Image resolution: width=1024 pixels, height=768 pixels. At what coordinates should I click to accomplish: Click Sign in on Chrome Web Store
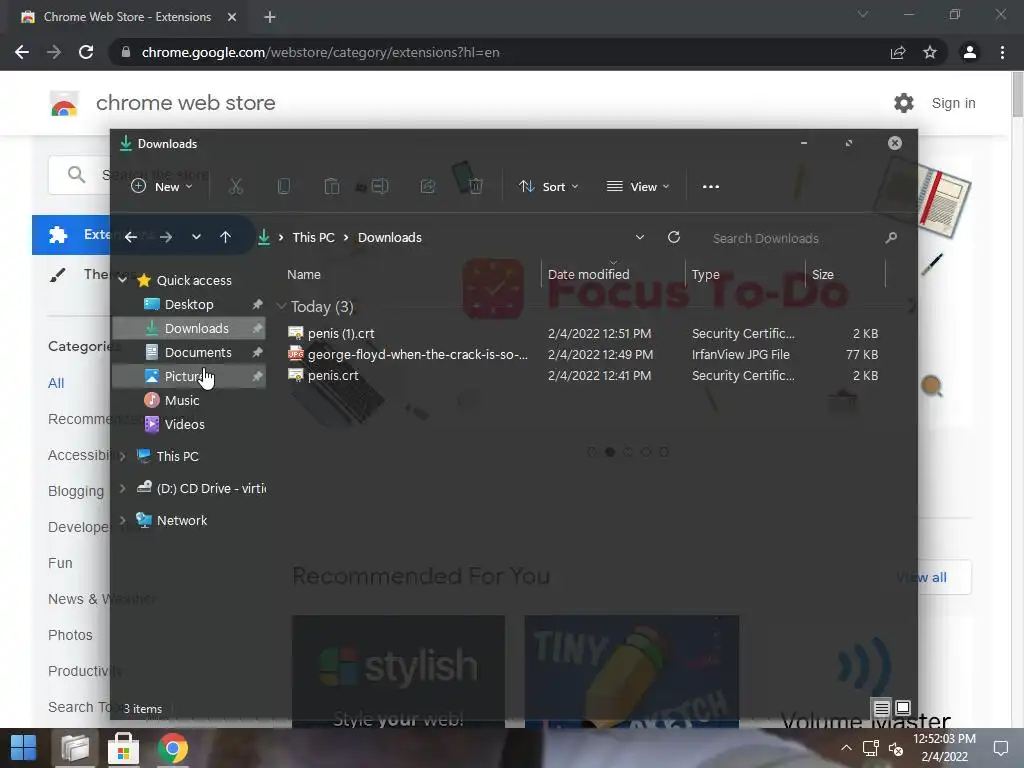point(953,103)
